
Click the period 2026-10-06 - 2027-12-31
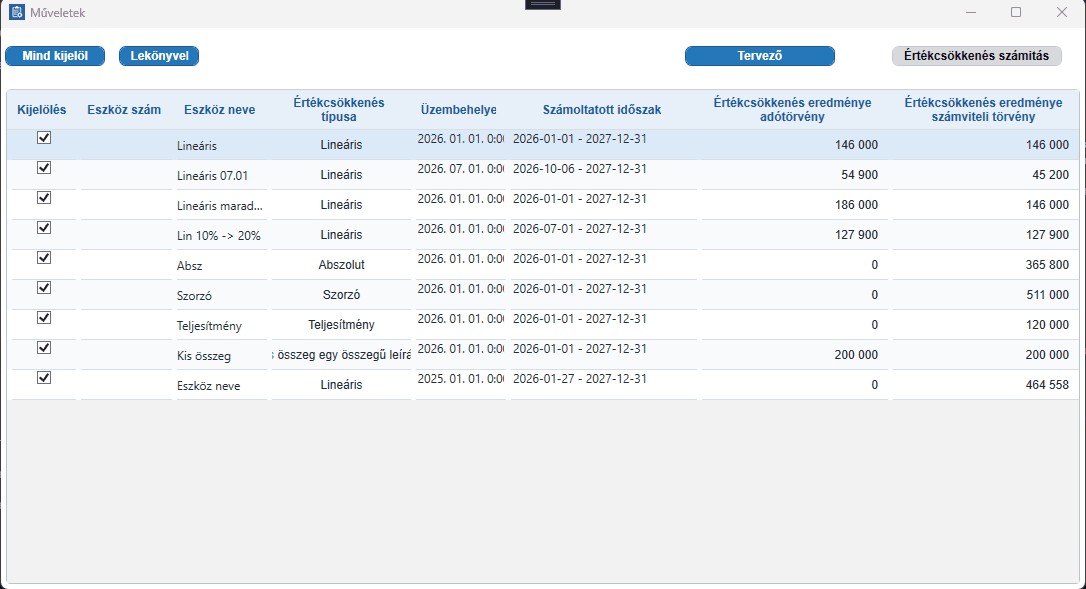tap(580, 168)
